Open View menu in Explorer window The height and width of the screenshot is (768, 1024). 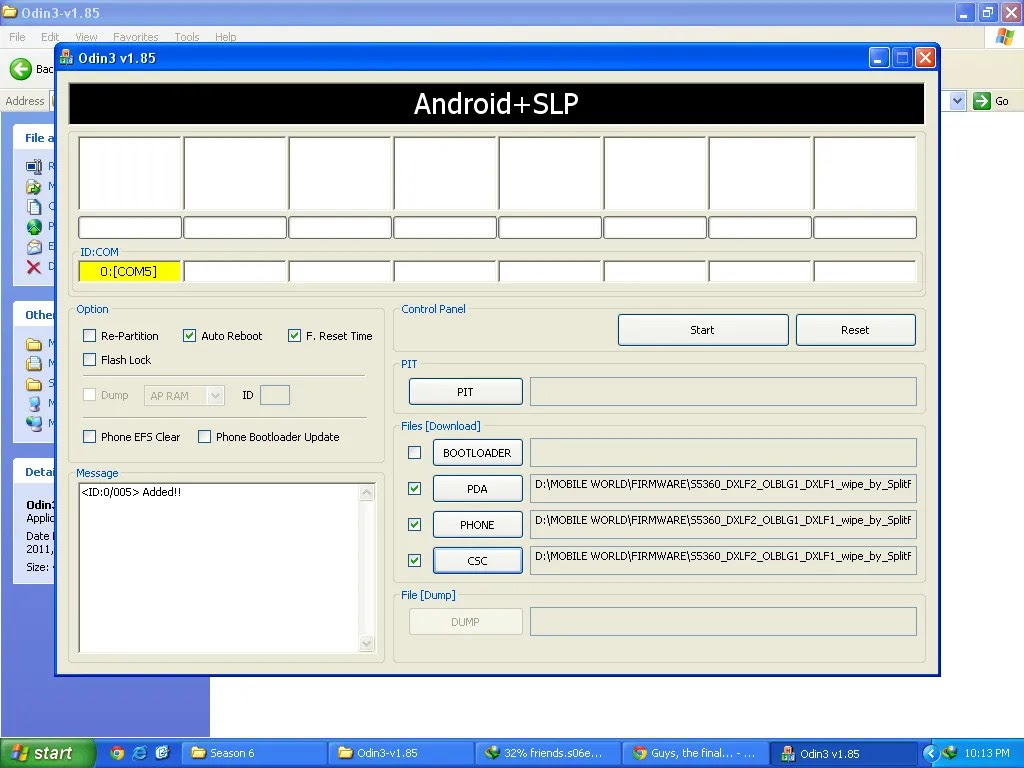86,37
